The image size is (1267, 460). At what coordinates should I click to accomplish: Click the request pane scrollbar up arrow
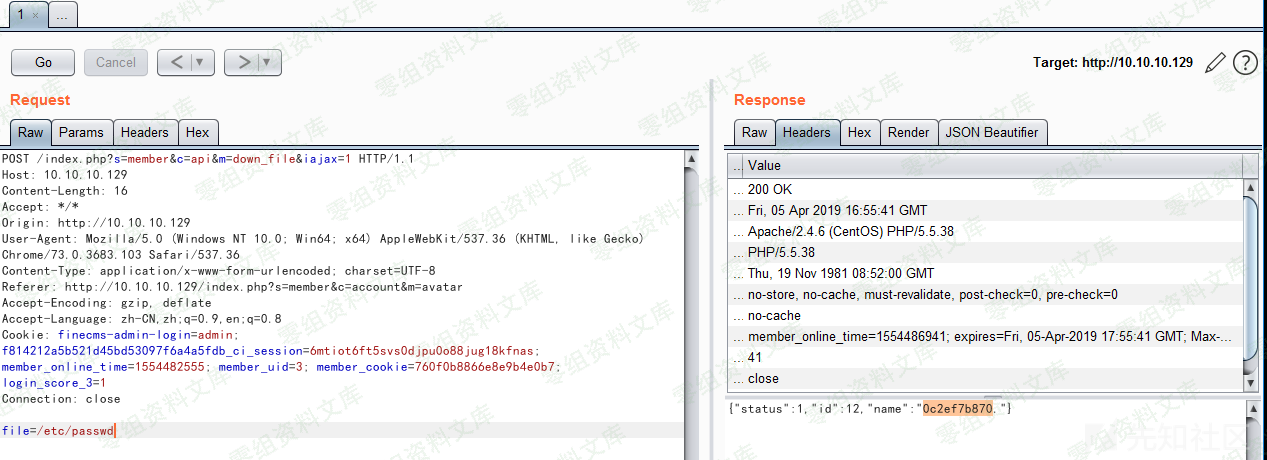[x=690, y=158]
